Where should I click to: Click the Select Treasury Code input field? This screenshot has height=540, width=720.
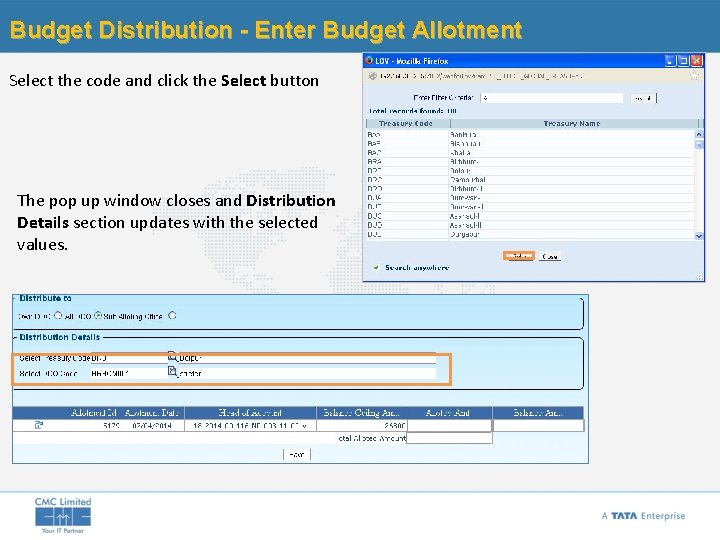tap(129, 358)
